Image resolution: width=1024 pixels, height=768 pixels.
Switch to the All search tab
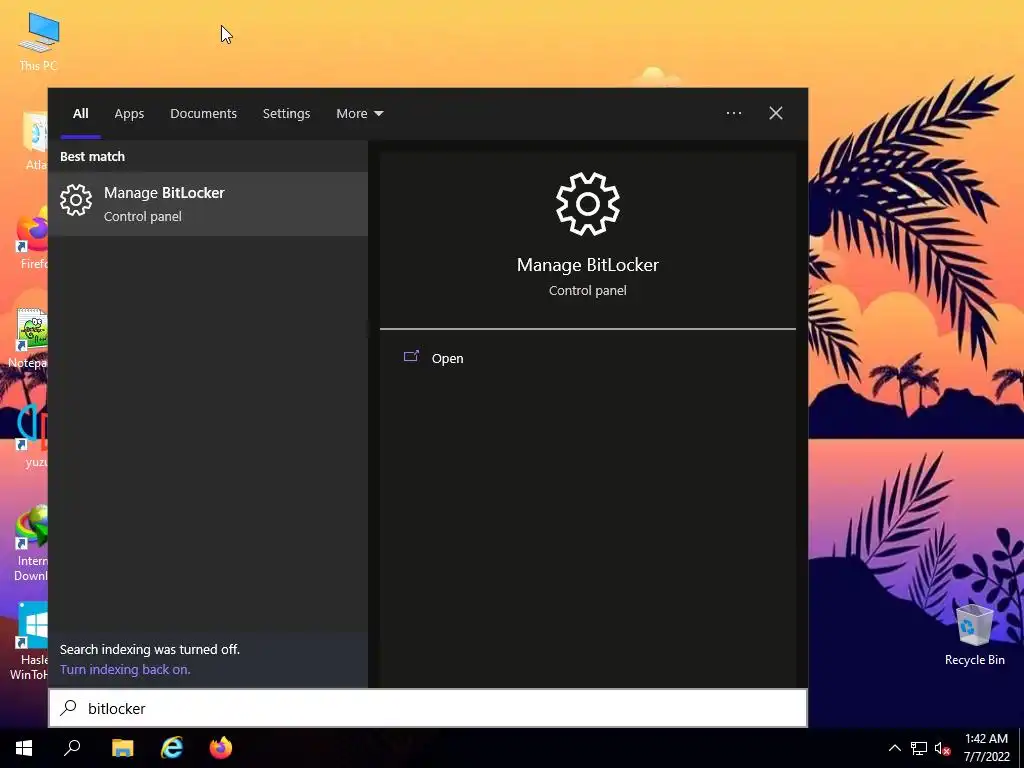pos(80,114)
